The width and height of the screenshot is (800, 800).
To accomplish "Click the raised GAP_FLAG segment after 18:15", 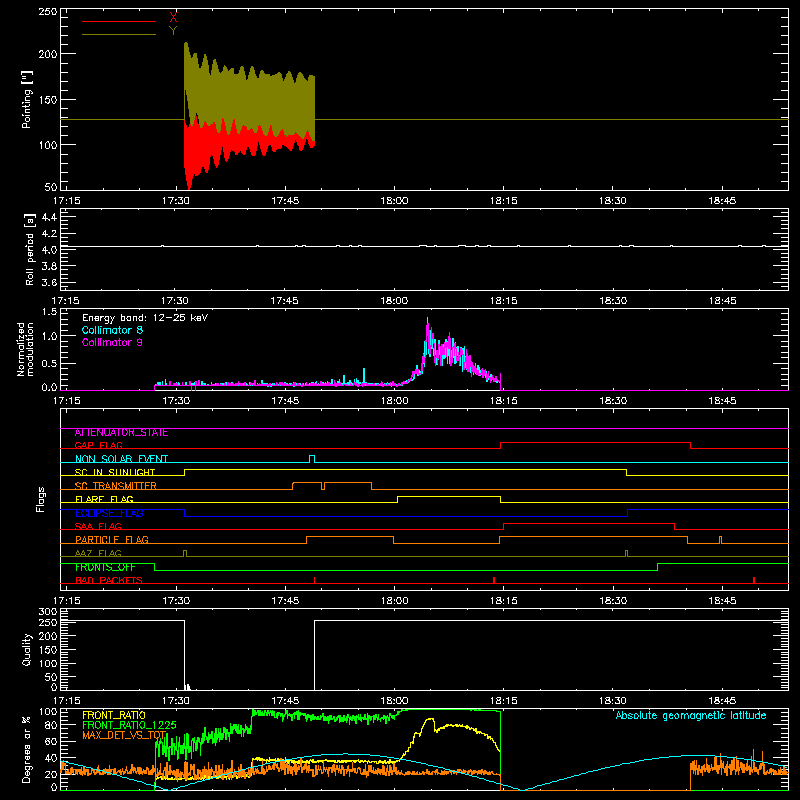I will point(595,443).
